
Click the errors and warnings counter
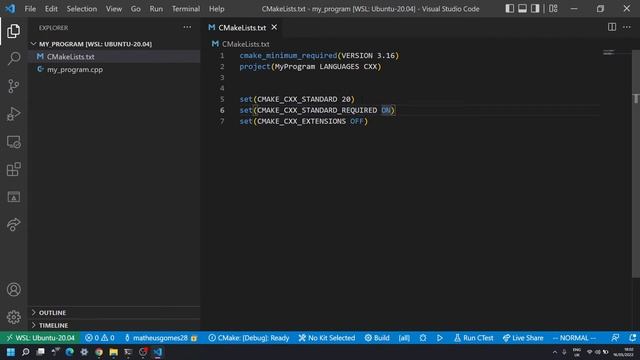pos(100,338)
